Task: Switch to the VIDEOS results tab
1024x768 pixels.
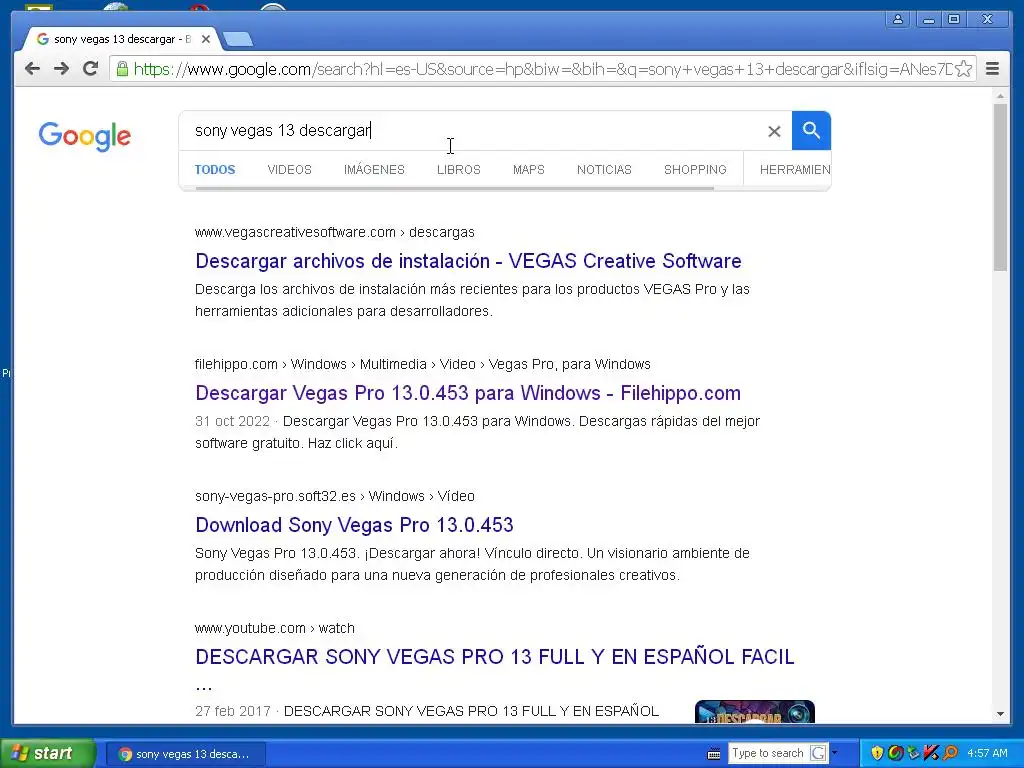Action: [289, 170]
